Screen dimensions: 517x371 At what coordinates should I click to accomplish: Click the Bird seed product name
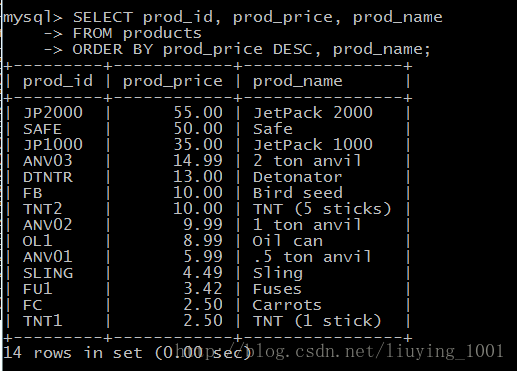298,193
